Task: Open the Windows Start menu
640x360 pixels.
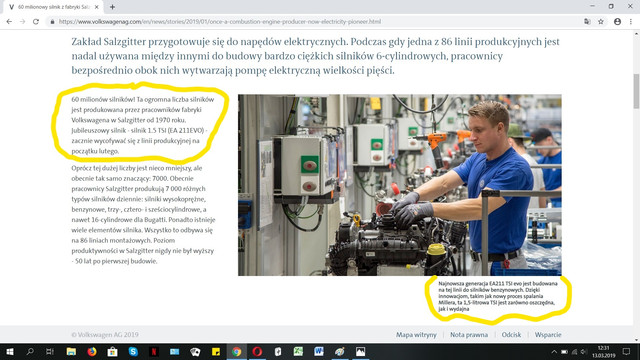Action: click(10, 351)
